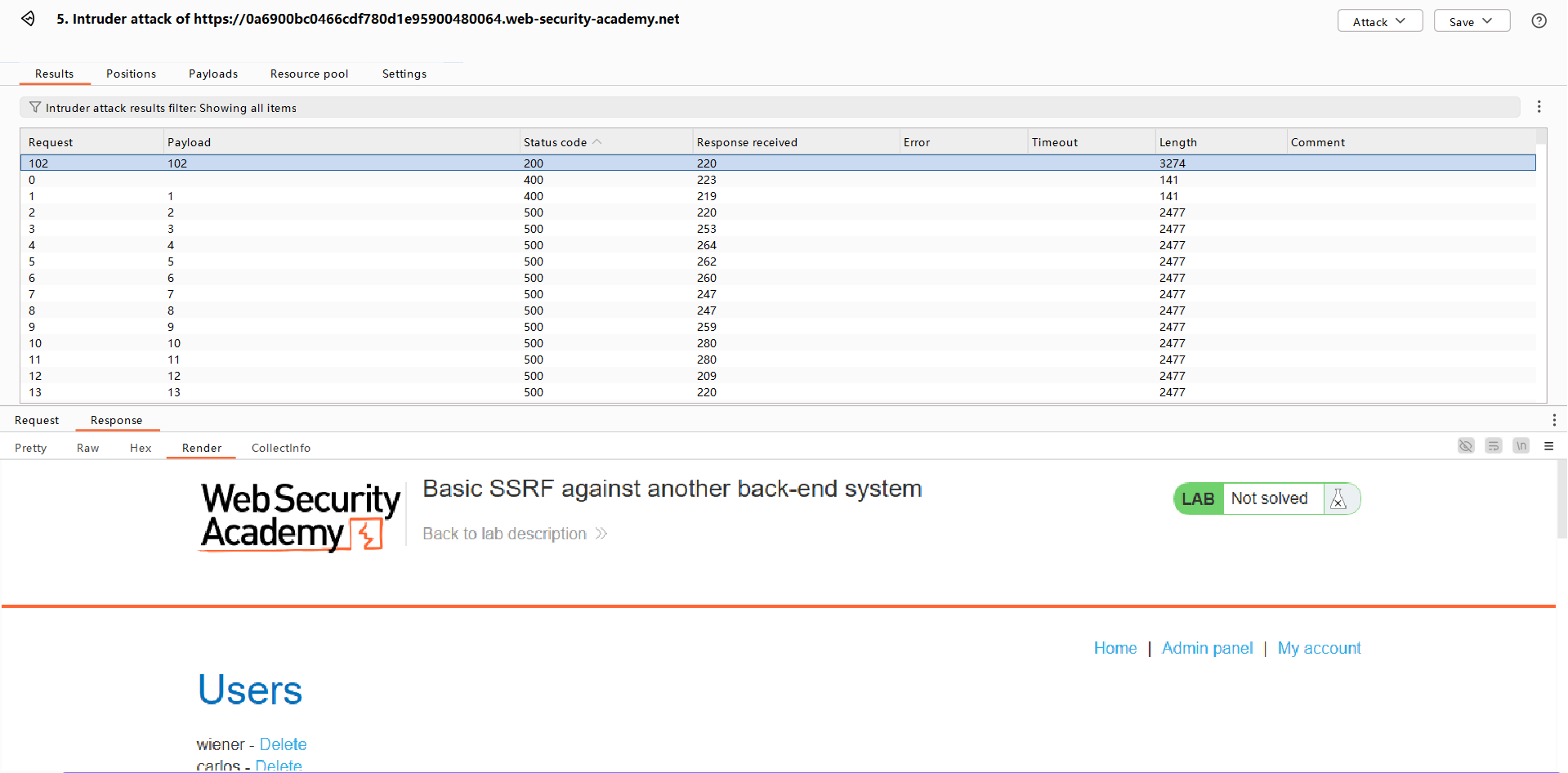1568x773 pixels.
Task: Expand the Save dropdown
Action: [x=1471, y=21]
